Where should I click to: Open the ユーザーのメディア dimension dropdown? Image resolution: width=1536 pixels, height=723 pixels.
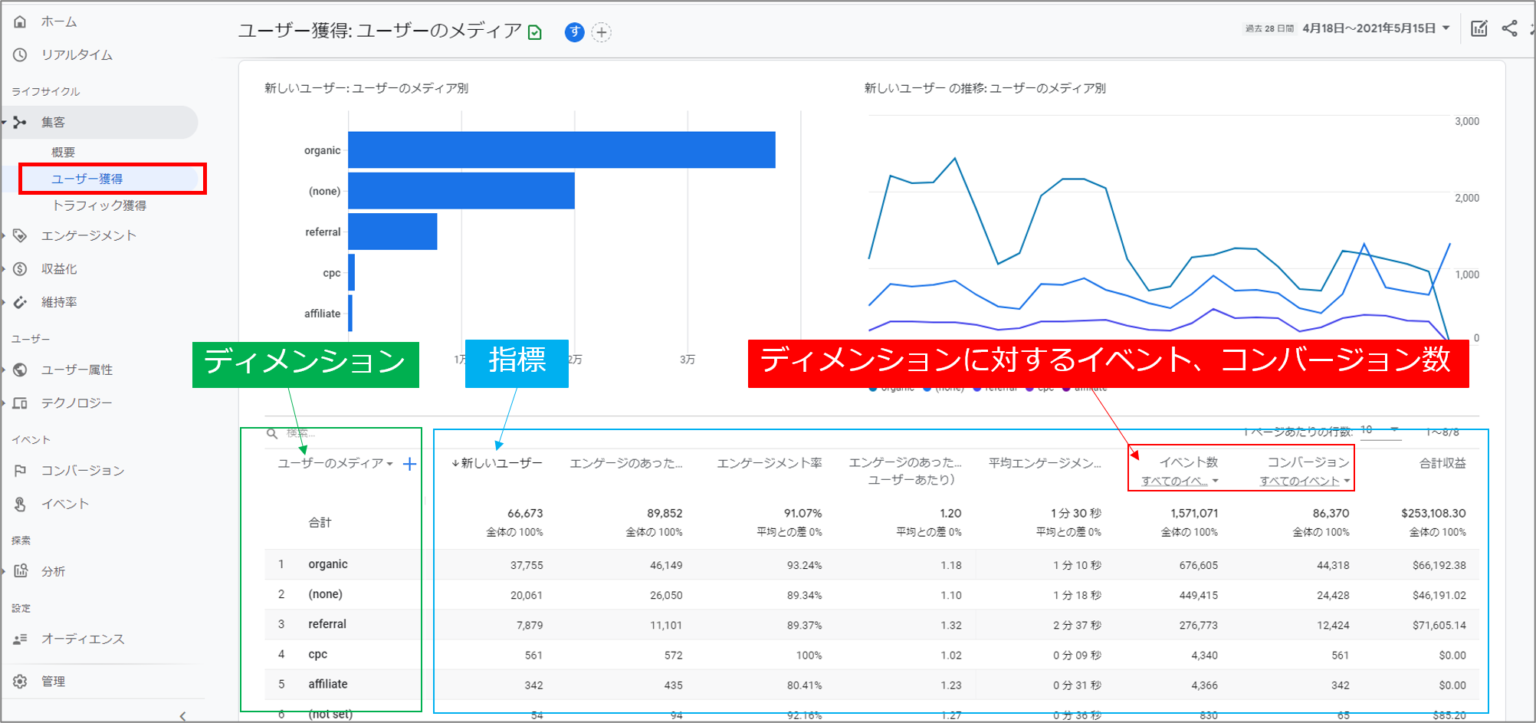click(x=335, y=464)
